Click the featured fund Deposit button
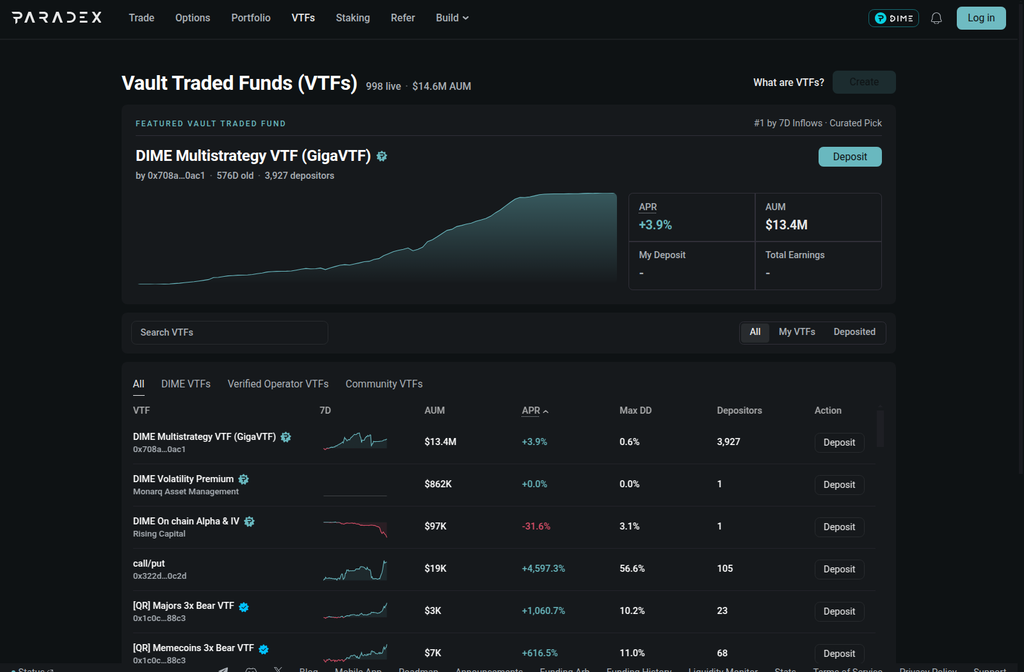Image resolution: width=1024 pixels, height=672 pixels. [850, 157]
